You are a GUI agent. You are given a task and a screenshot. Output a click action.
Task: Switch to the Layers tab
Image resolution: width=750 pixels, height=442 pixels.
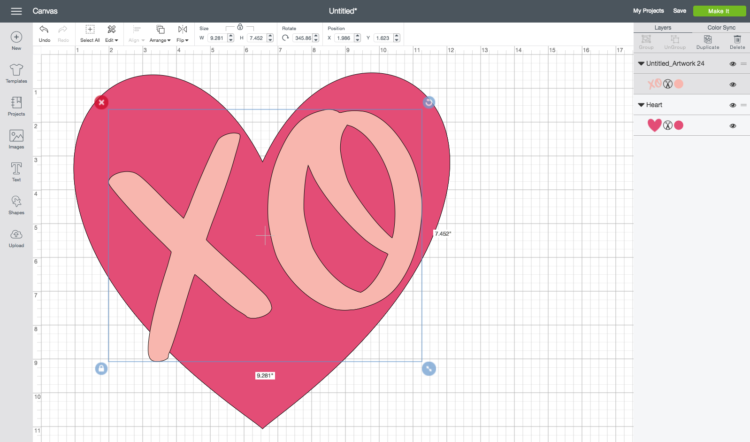[x=662, y=28]
